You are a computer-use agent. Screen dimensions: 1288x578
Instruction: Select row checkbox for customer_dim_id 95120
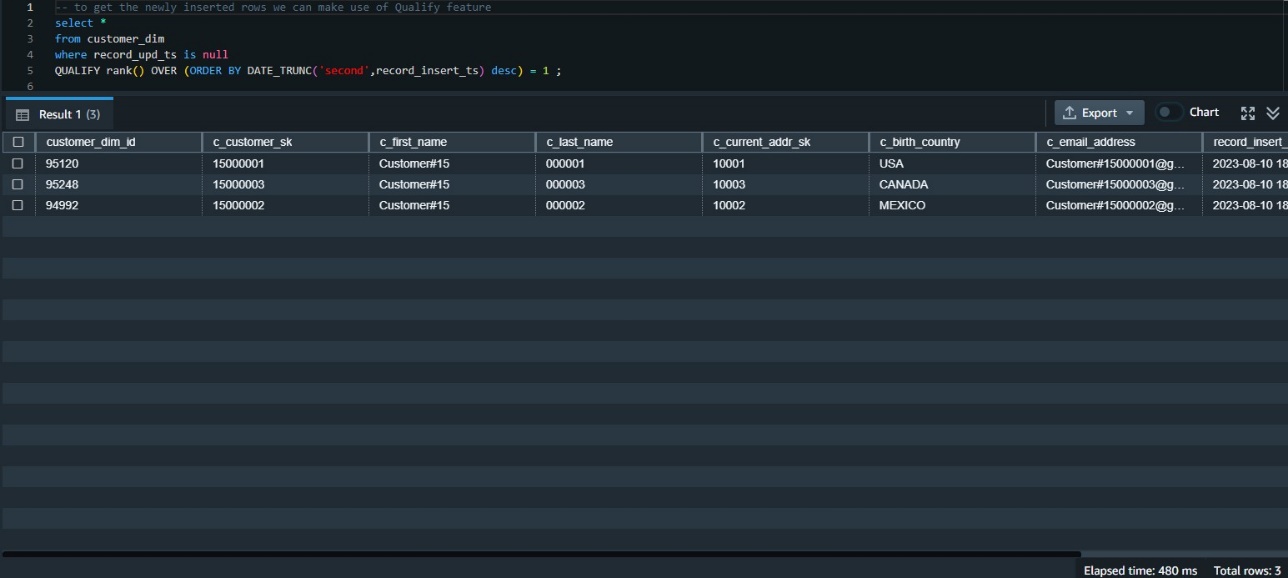pyautogui.click(x=18, y=163)
